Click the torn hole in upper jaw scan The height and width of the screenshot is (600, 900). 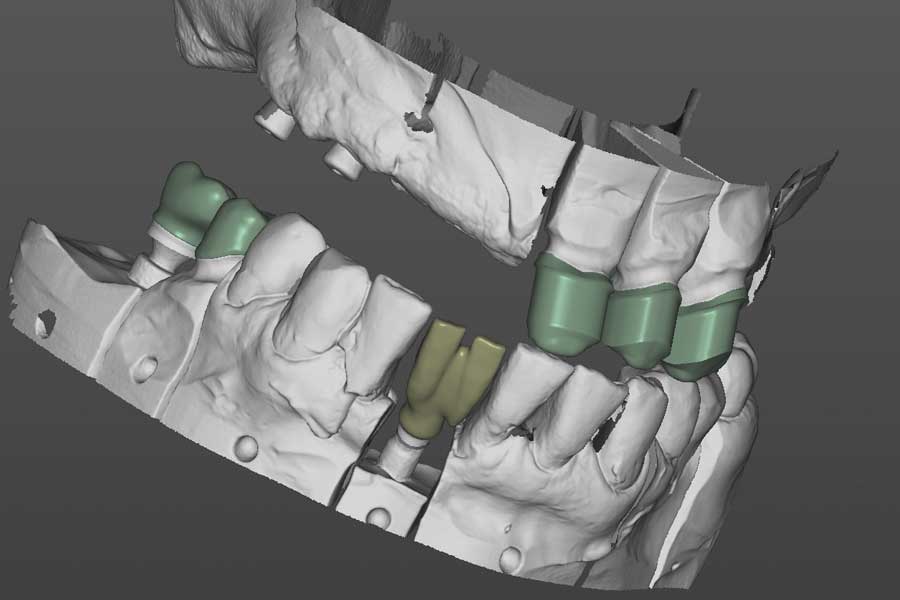coord(418,121)
